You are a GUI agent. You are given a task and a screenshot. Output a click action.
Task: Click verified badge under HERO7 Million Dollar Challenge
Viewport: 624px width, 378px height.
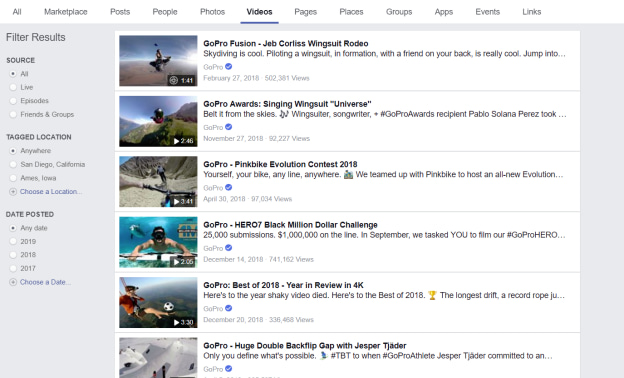[228, 248]
